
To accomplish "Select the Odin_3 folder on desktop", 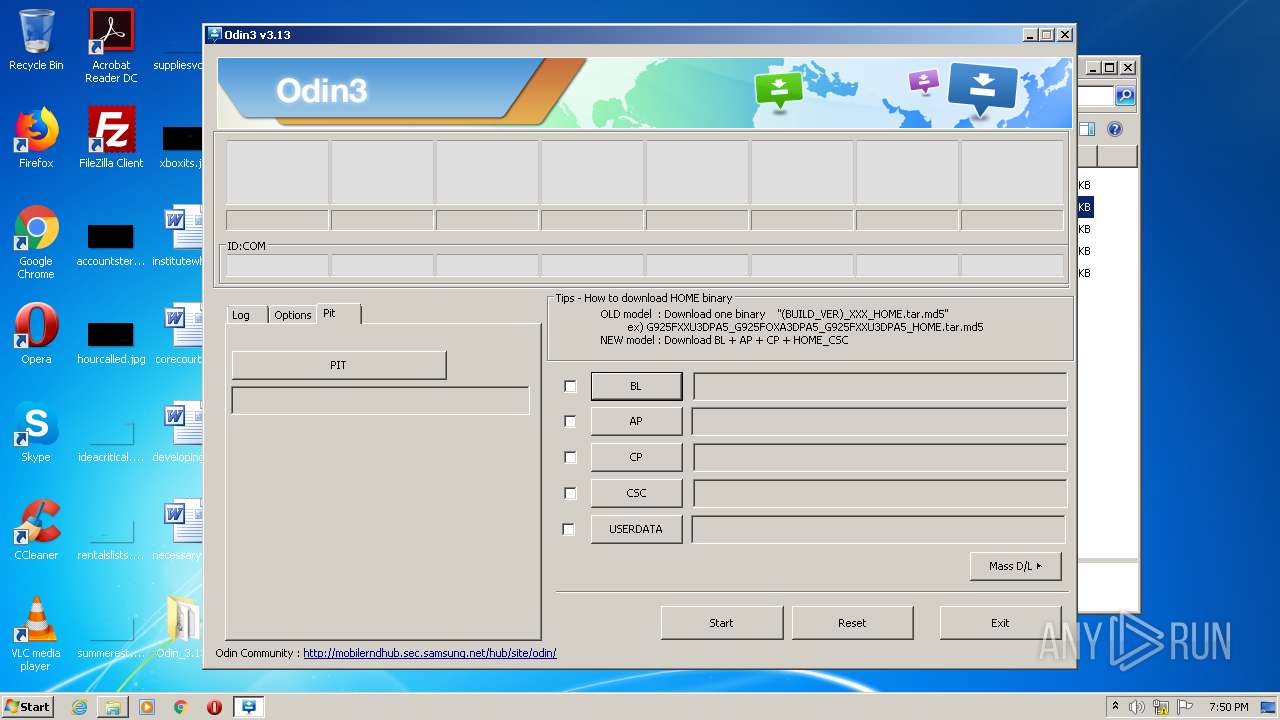I will point(181,628).
